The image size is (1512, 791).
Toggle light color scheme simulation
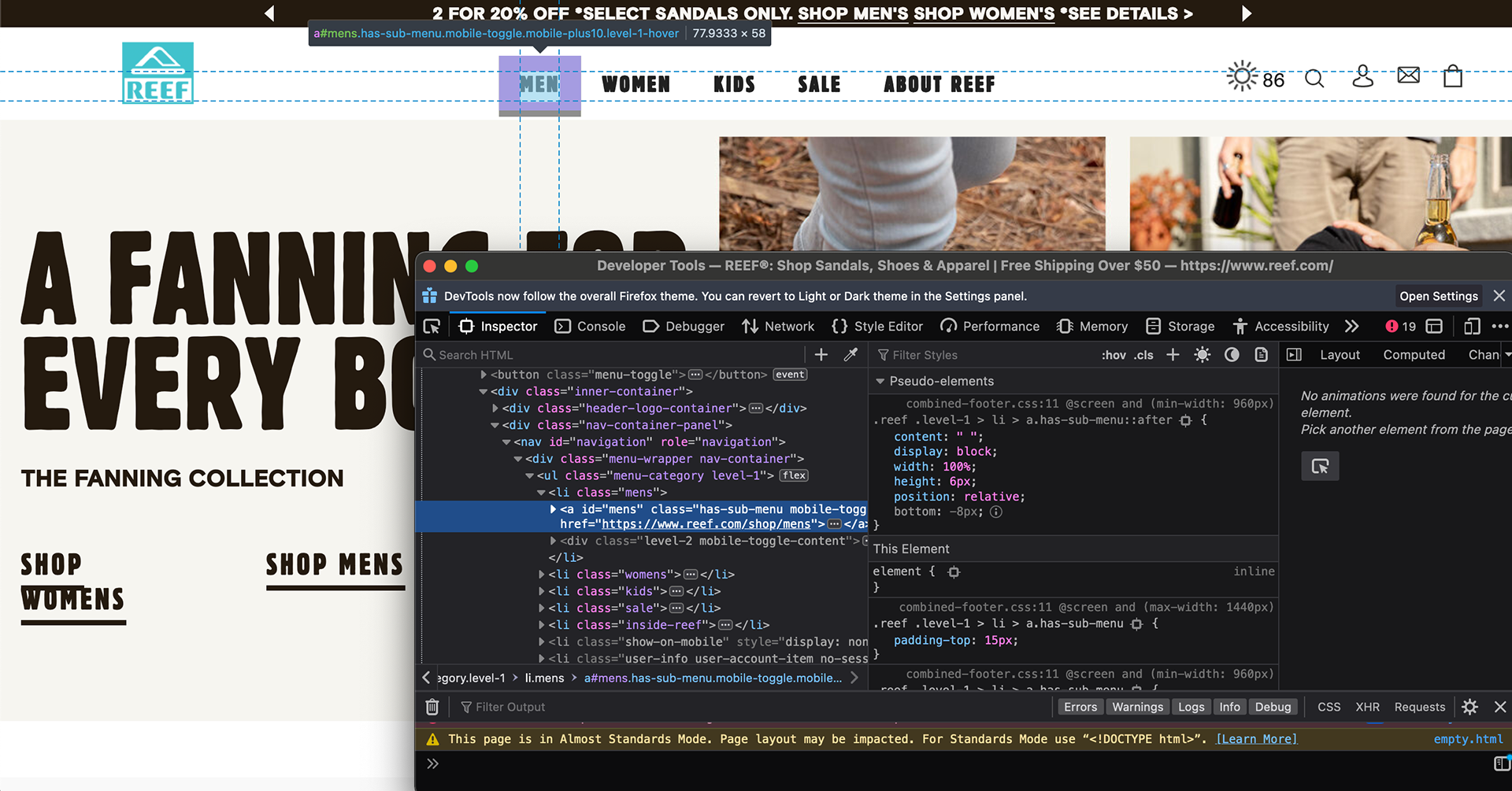(x=1203, y=355)
